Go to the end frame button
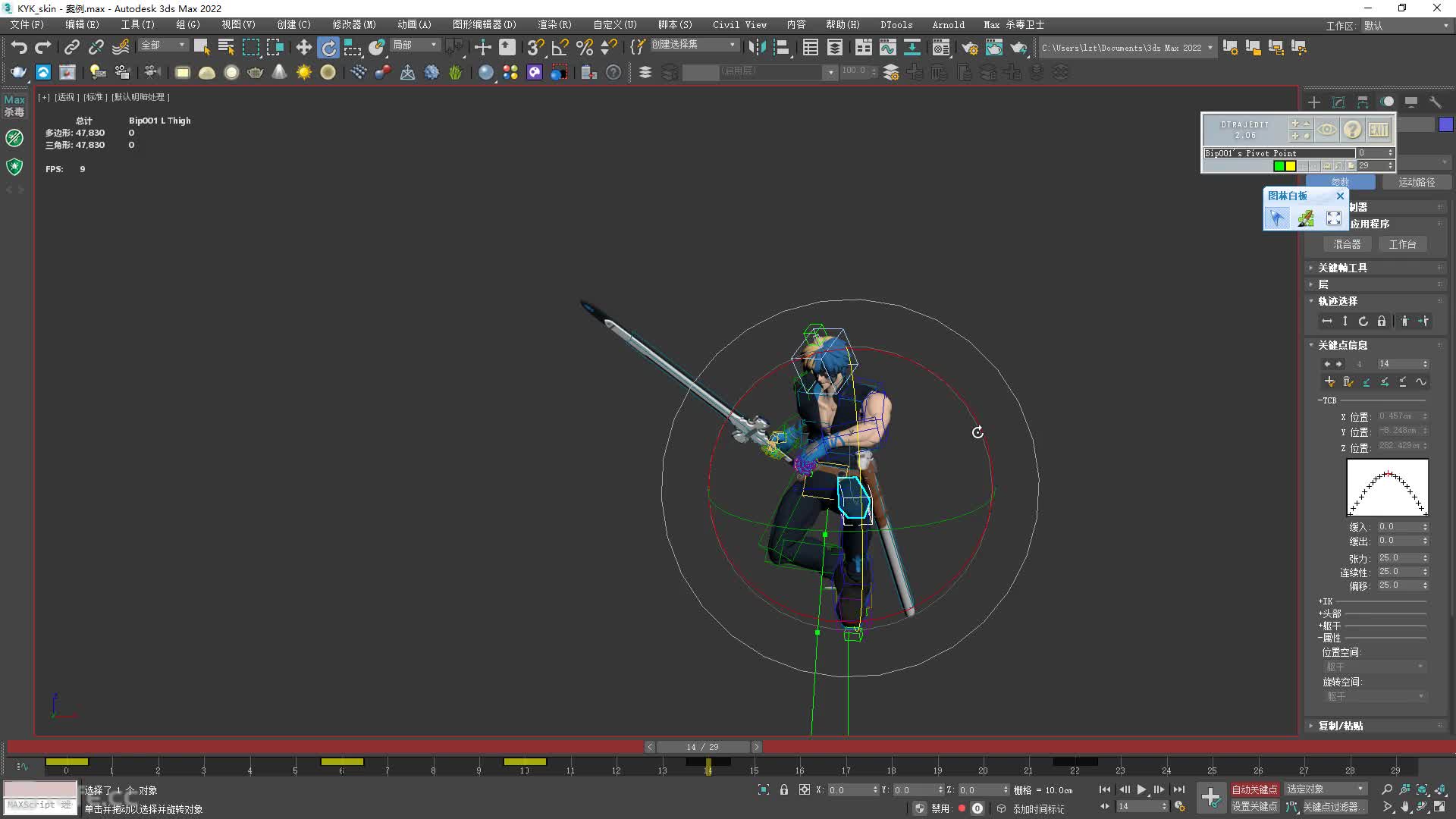Screen dimensions: 1456x819 1179,789
